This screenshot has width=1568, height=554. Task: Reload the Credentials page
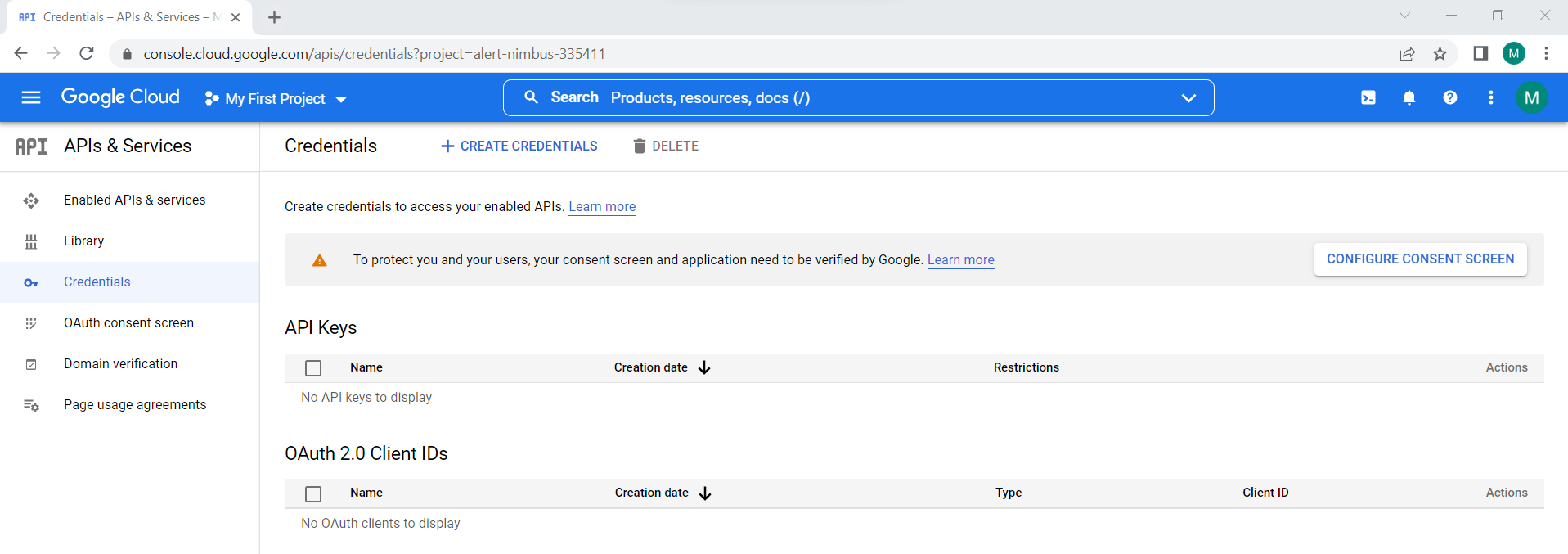87,54
